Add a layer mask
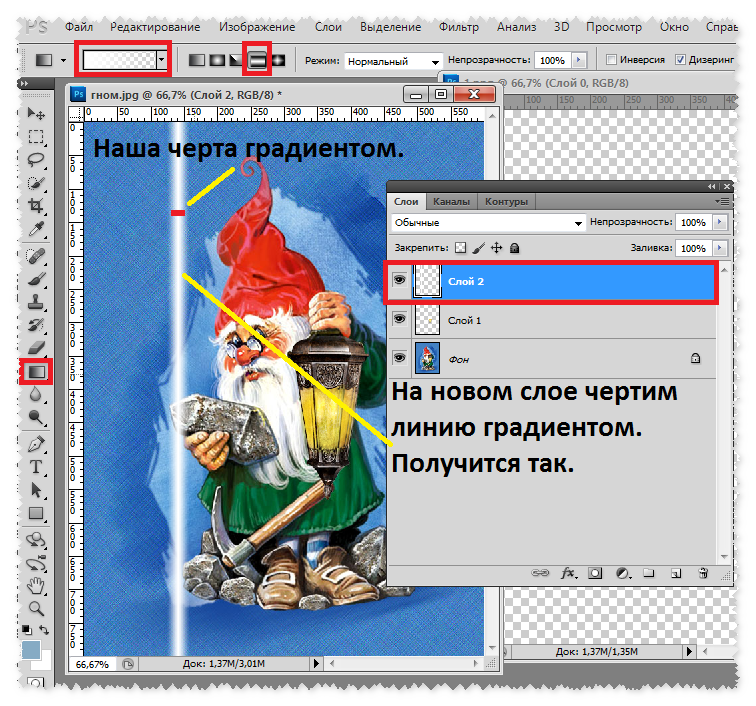The height and width of the screenshot is (706, 756). pyautogui.click(x=594, y=573)
